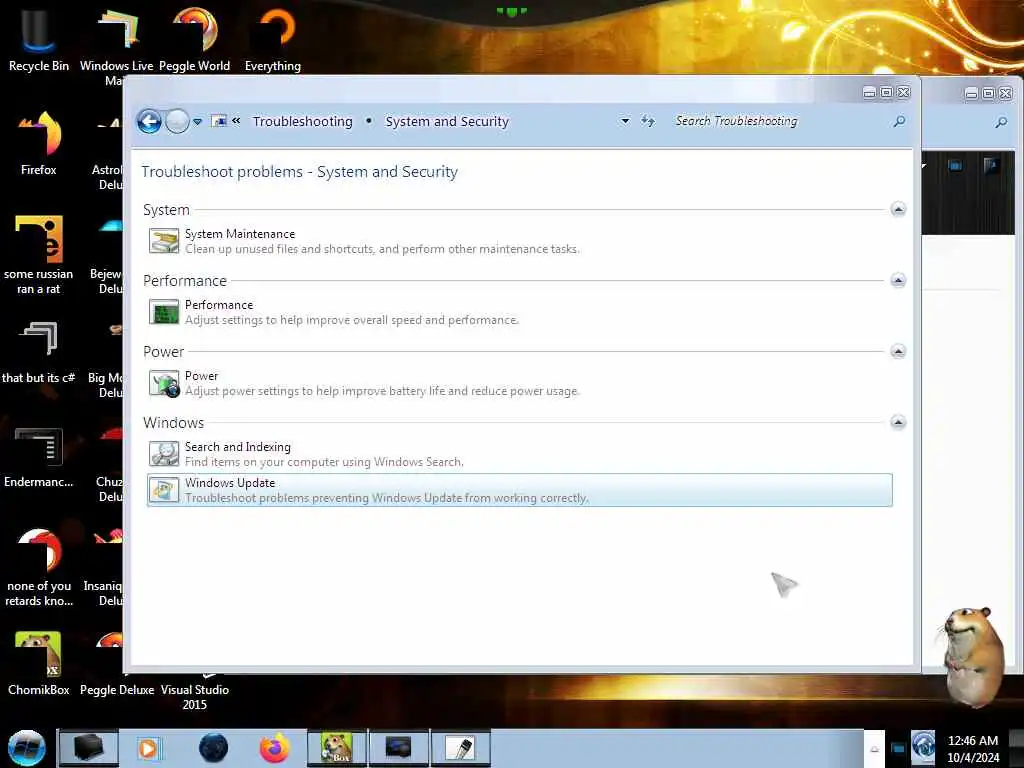Select the Everything desktop icon
This screenshot has width=1024, height=768.
coord(273,39)
